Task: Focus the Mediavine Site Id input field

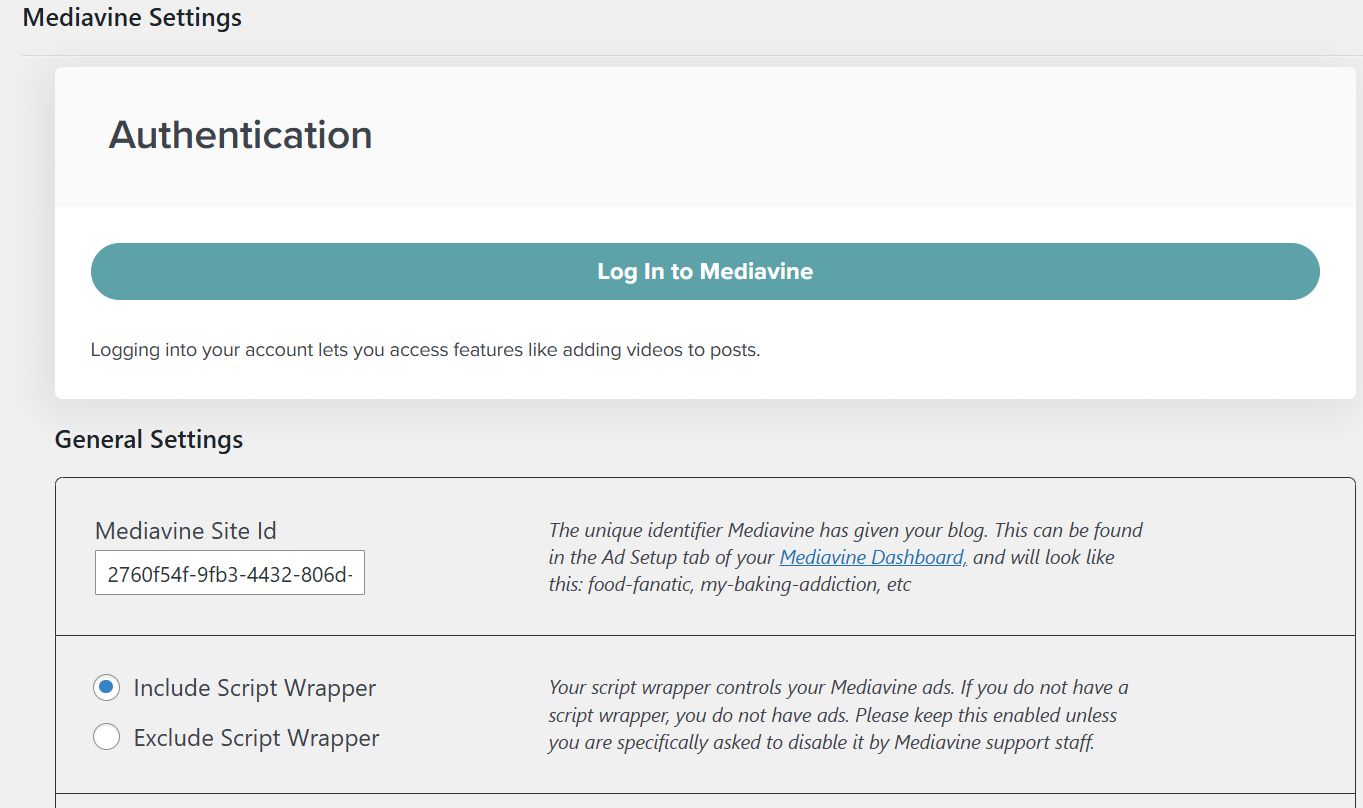Action: pos(230,573)
